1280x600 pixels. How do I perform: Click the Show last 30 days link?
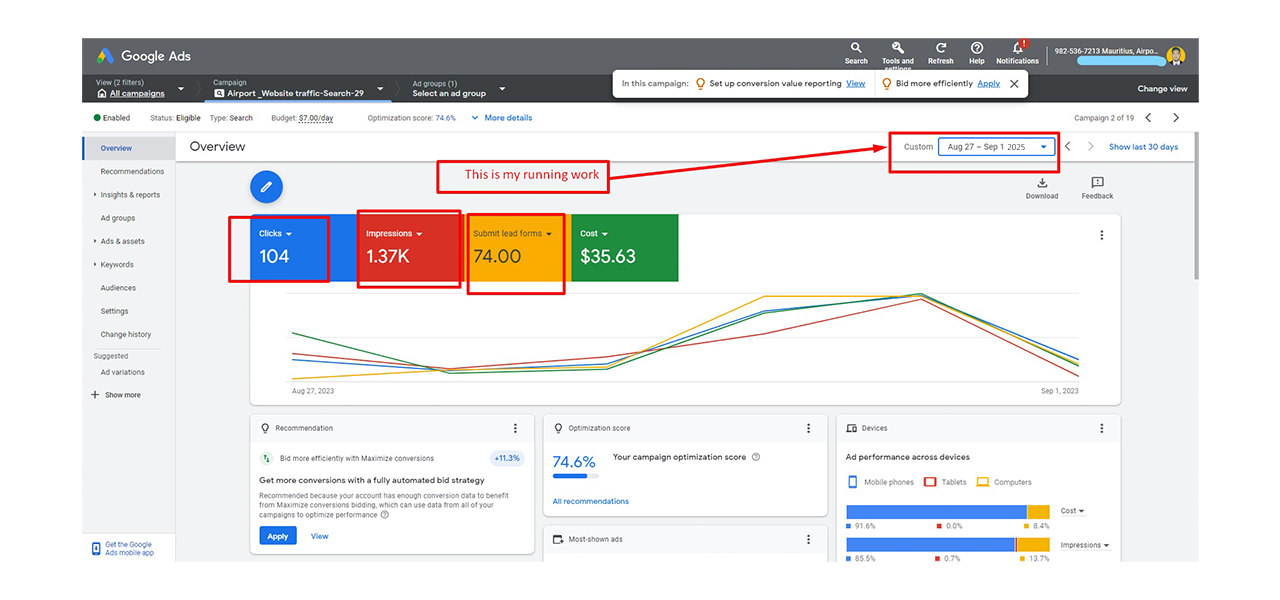click(x=1143, y=147)
